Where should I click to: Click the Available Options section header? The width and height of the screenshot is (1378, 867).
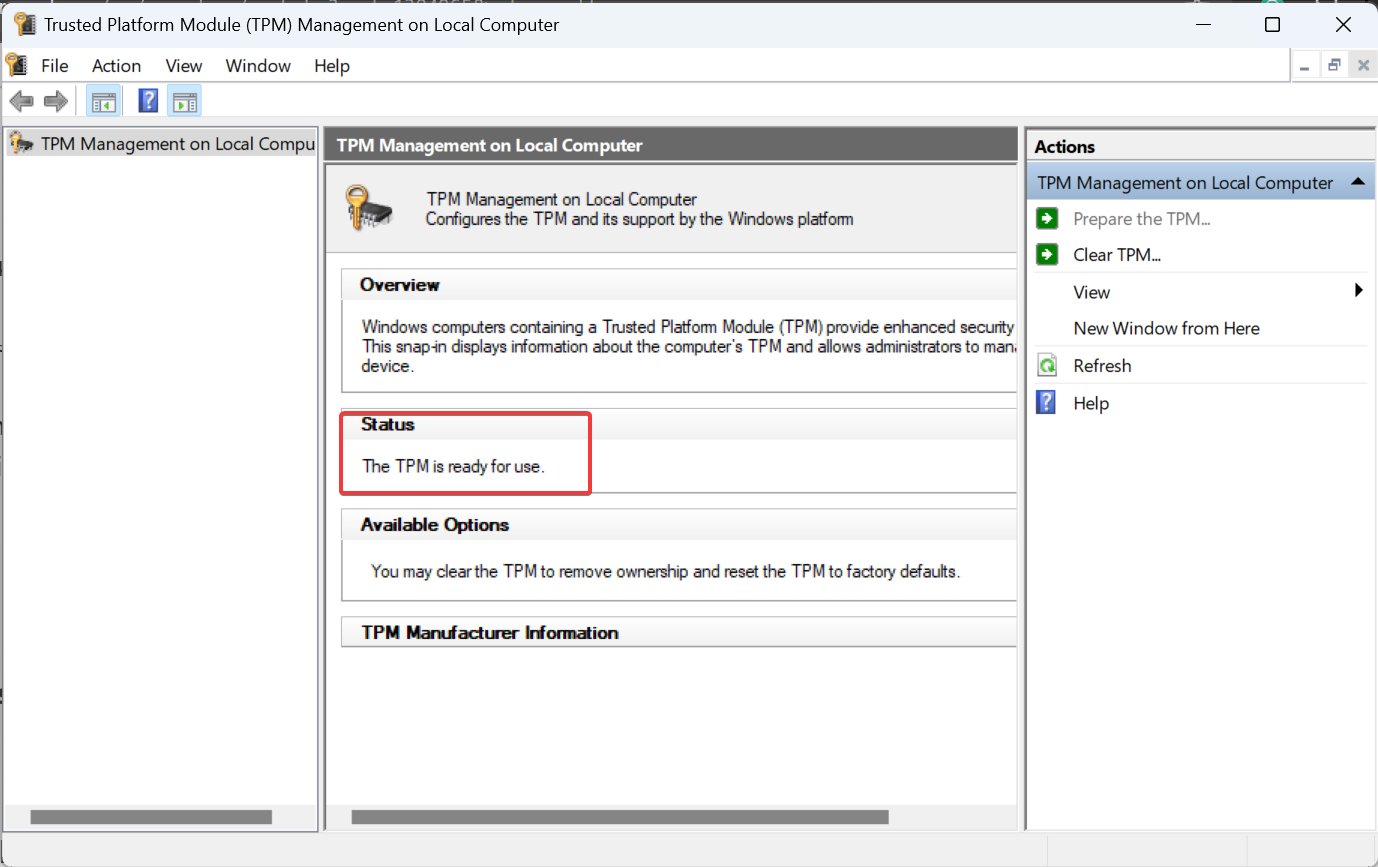(679, 525)
